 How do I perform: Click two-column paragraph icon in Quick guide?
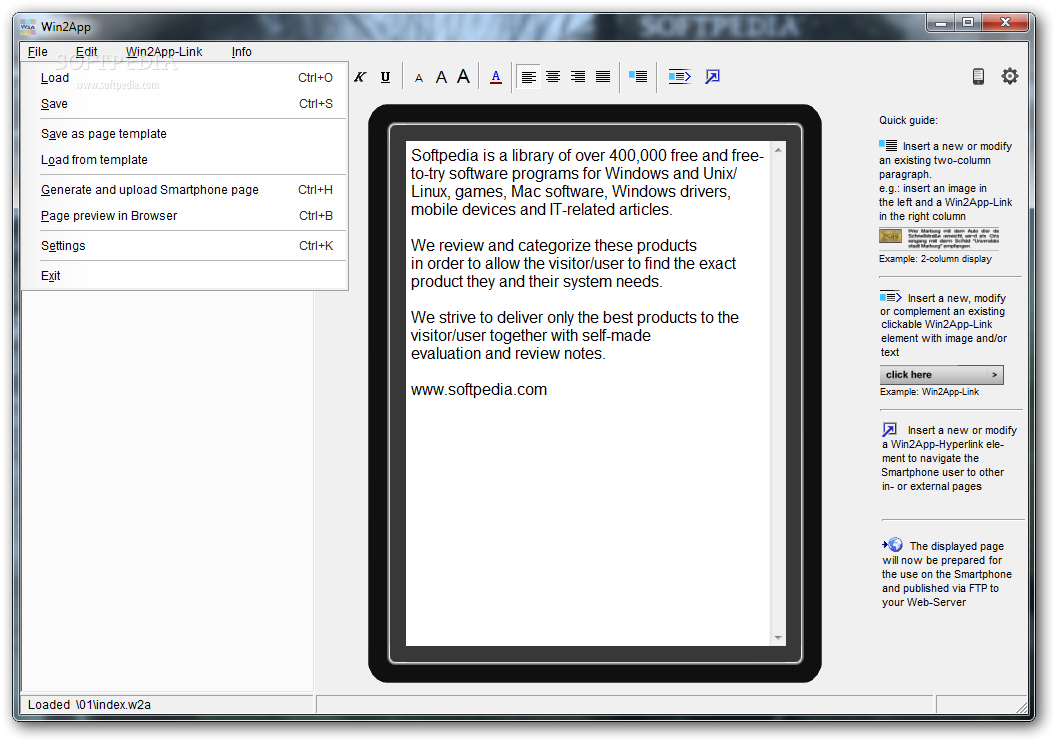click(888, 145)
